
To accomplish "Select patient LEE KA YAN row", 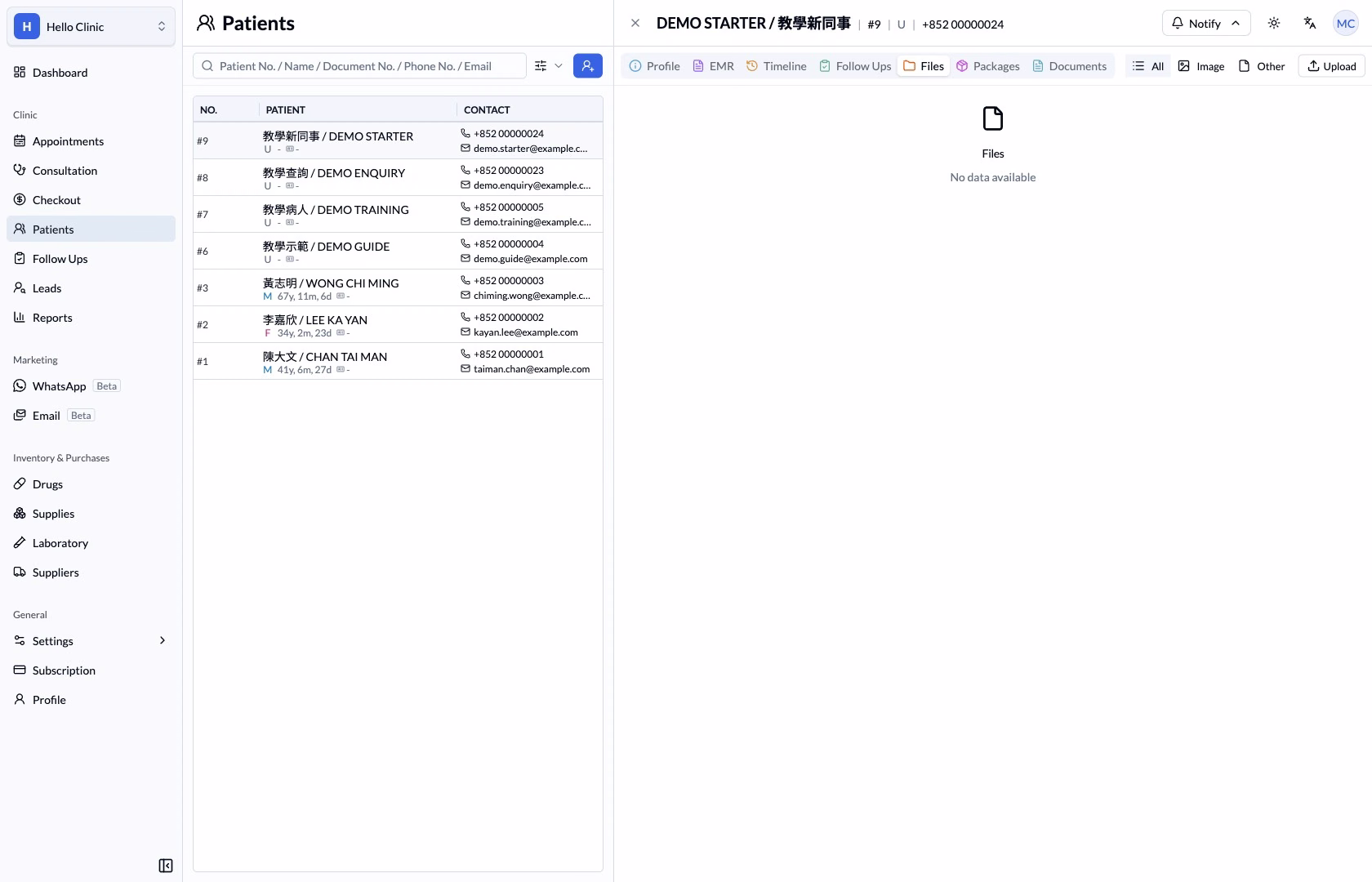I will tap(399, 325).
